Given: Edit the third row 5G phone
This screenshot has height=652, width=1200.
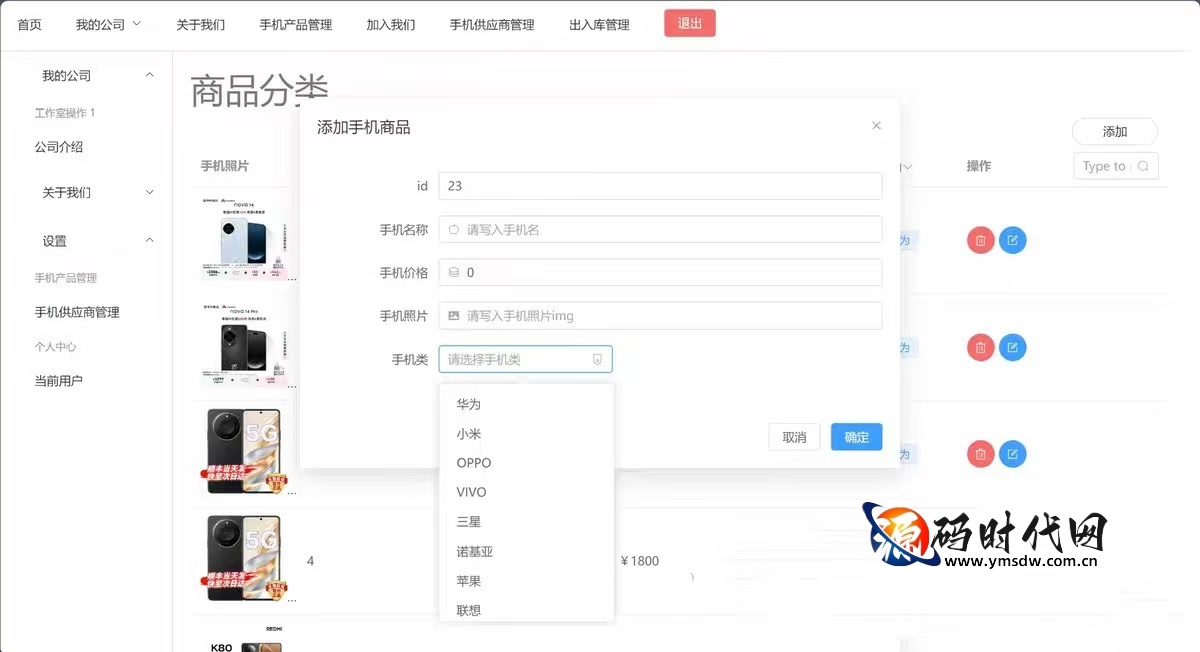Looking at the screenshot, I should coord(1013,454).
